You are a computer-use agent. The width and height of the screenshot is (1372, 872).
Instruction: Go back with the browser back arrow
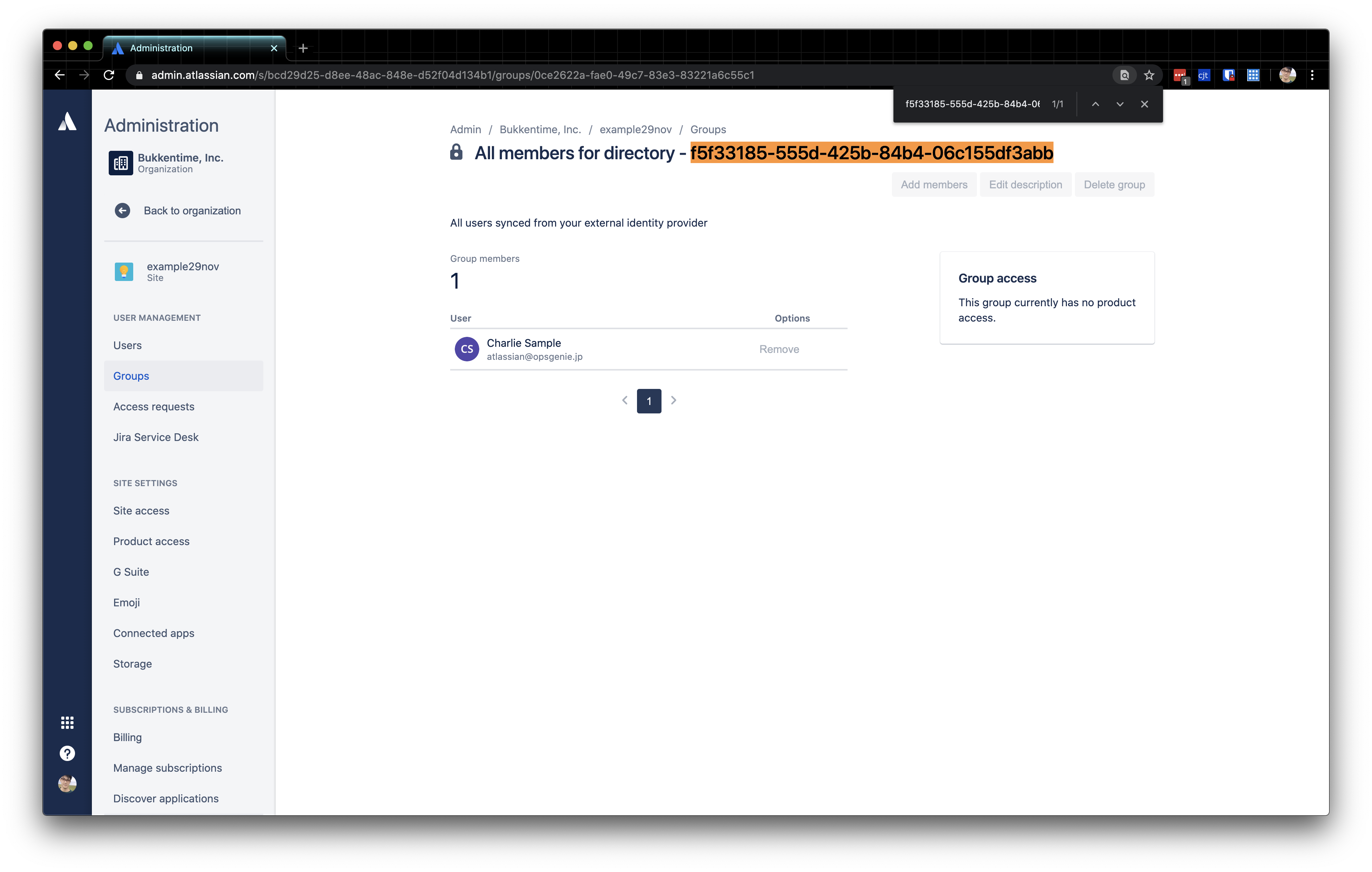[x=59, y=75]
